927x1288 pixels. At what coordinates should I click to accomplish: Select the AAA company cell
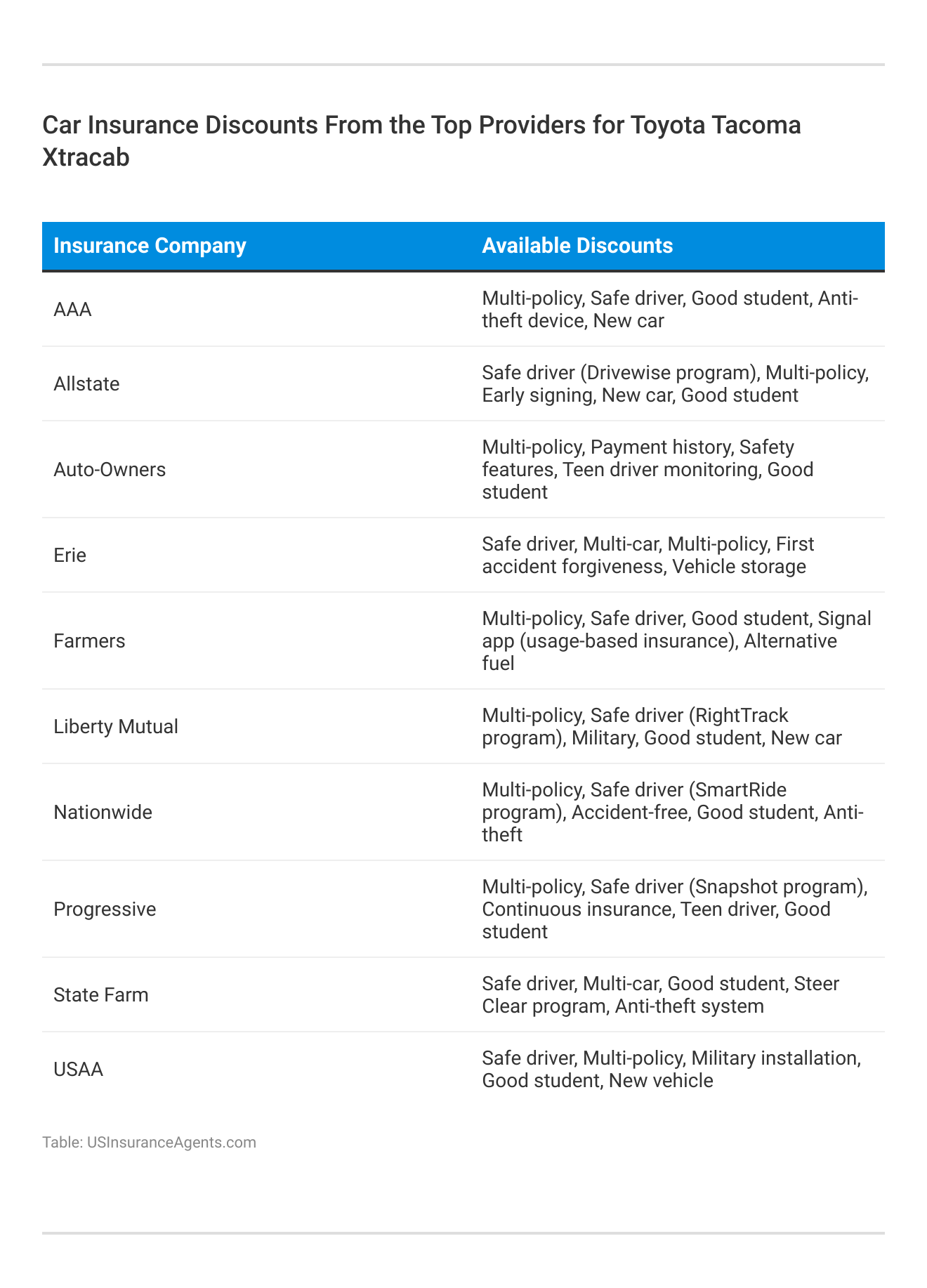pyautogui.click(x=73, y=310)
